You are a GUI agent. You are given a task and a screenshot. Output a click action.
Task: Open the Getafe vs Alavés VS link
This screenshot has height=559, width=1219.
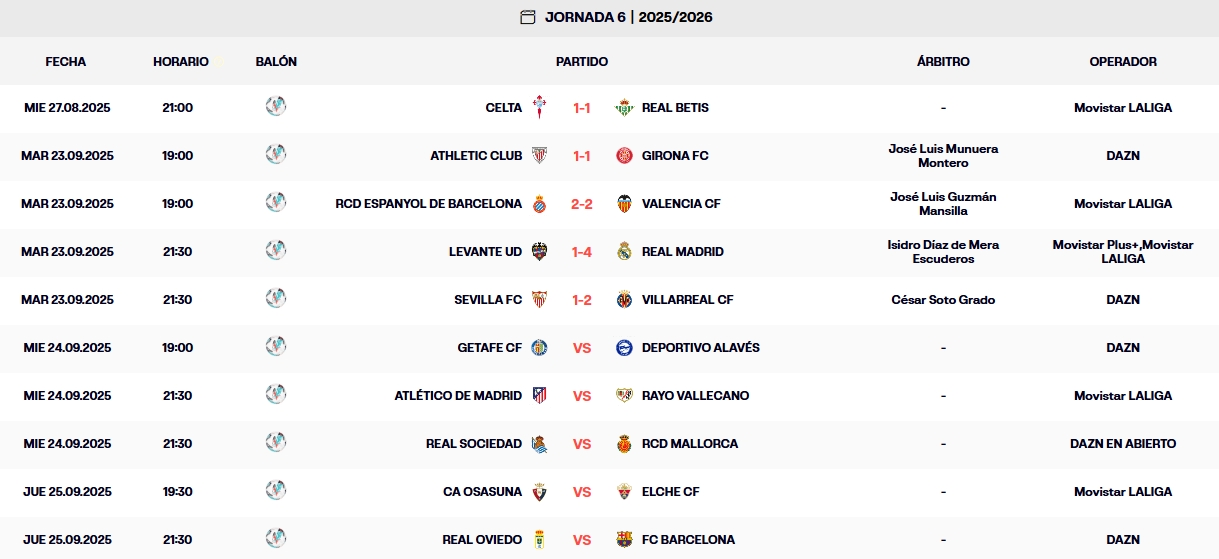click(x=582, y=347)
